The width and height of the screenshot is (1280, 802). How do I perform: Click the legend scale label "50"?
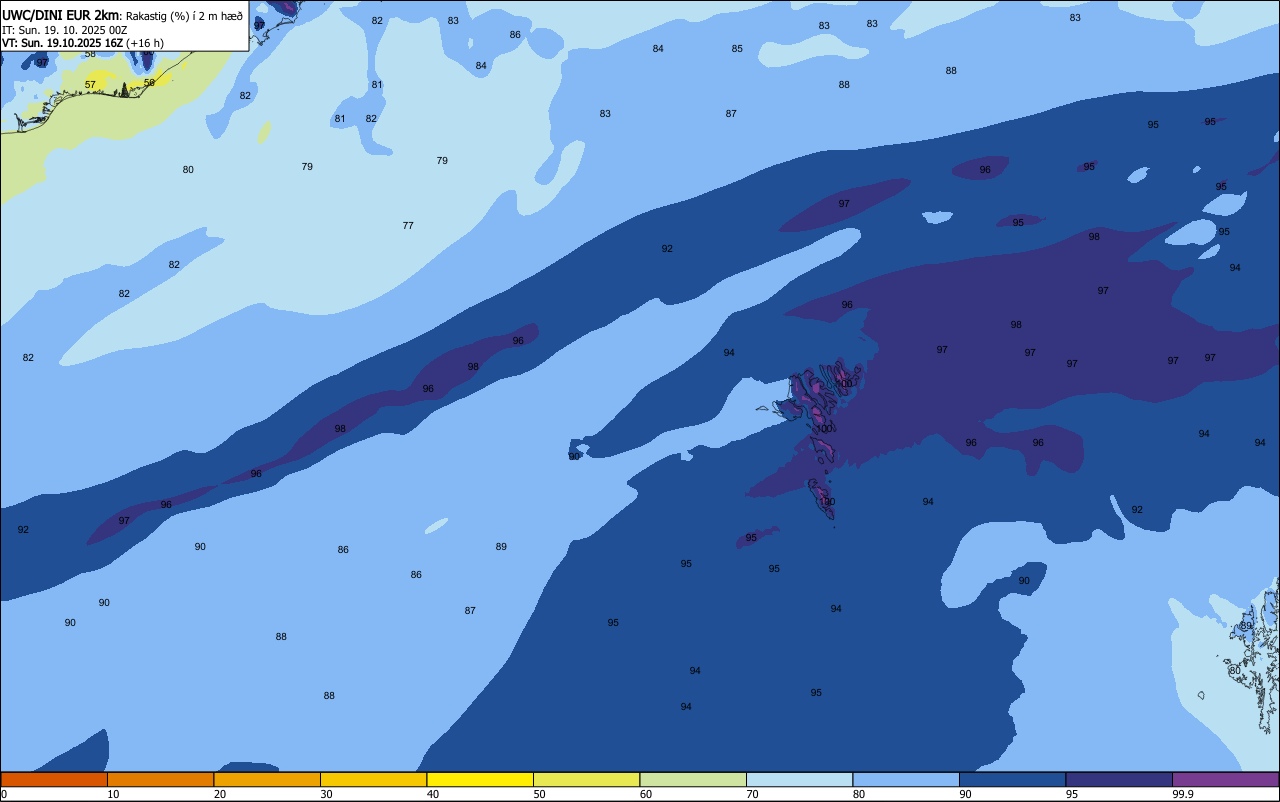coord(539,794)
